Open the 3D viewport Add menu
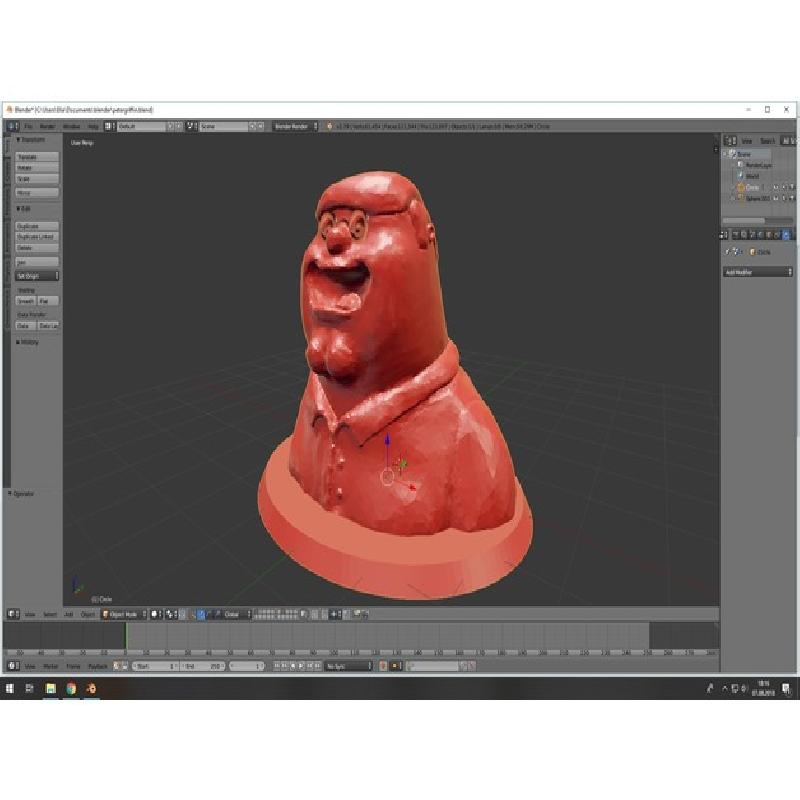Image resolution: width=800 pixels, height=800 pixels. point(69,614)
